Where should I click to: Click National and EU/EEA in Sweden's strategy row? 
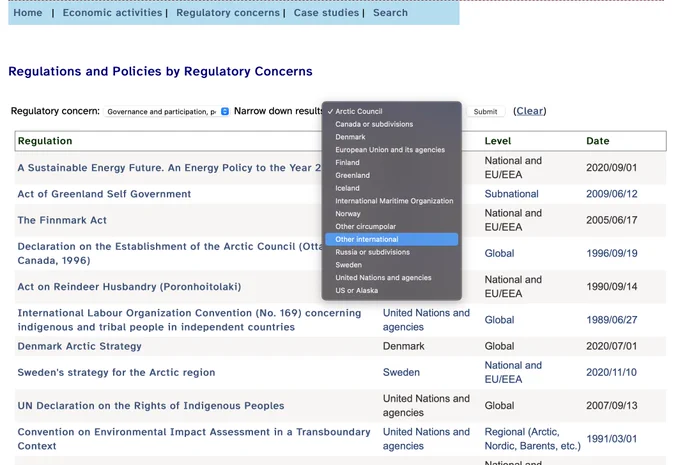tap(513, 372)
